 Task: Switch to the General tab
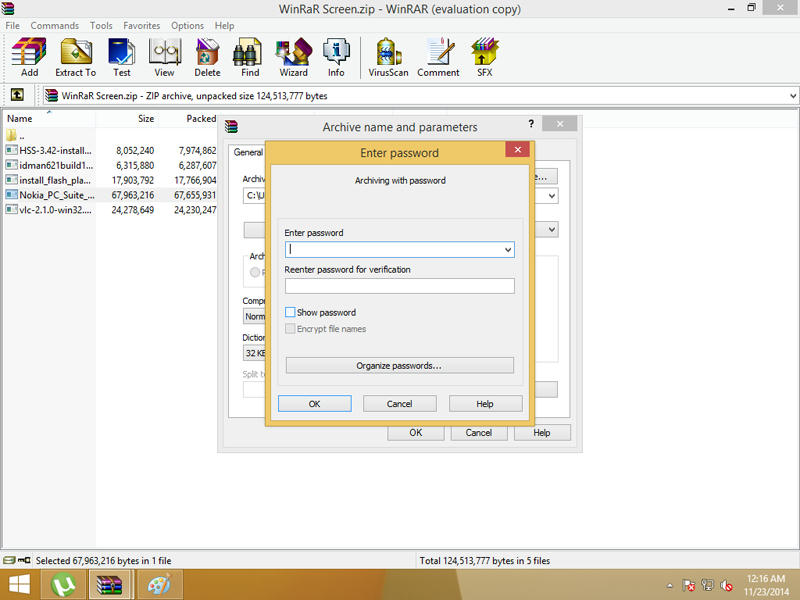pos(248,152)
